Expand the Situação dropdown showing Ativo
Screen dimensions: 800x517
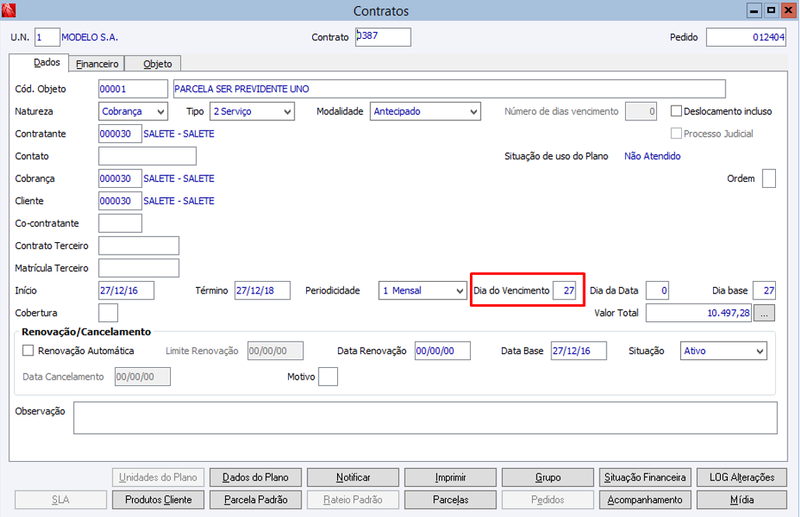point(723,351)
